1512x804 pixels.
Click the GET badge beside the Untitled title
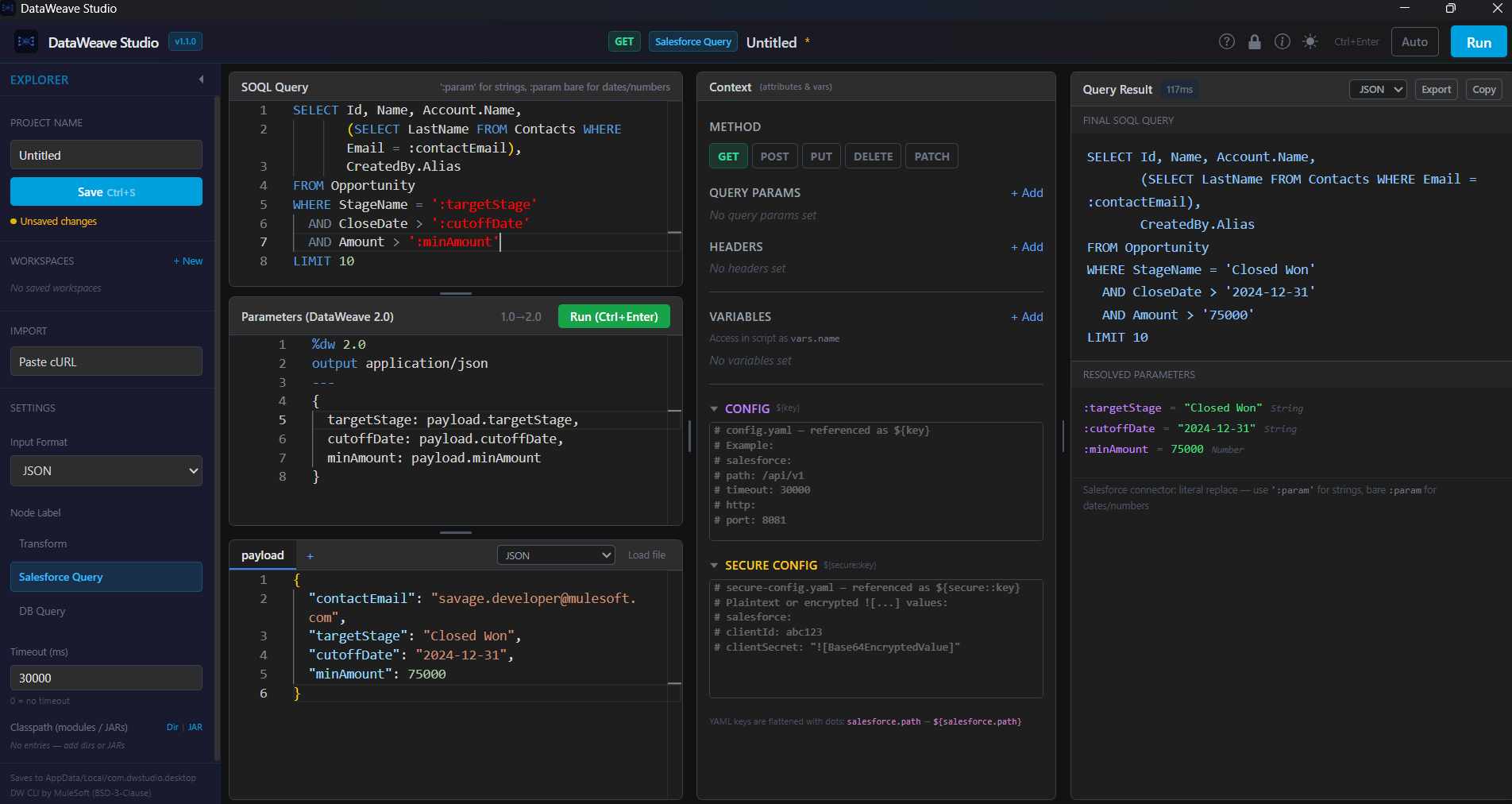(x=624, y=41)
